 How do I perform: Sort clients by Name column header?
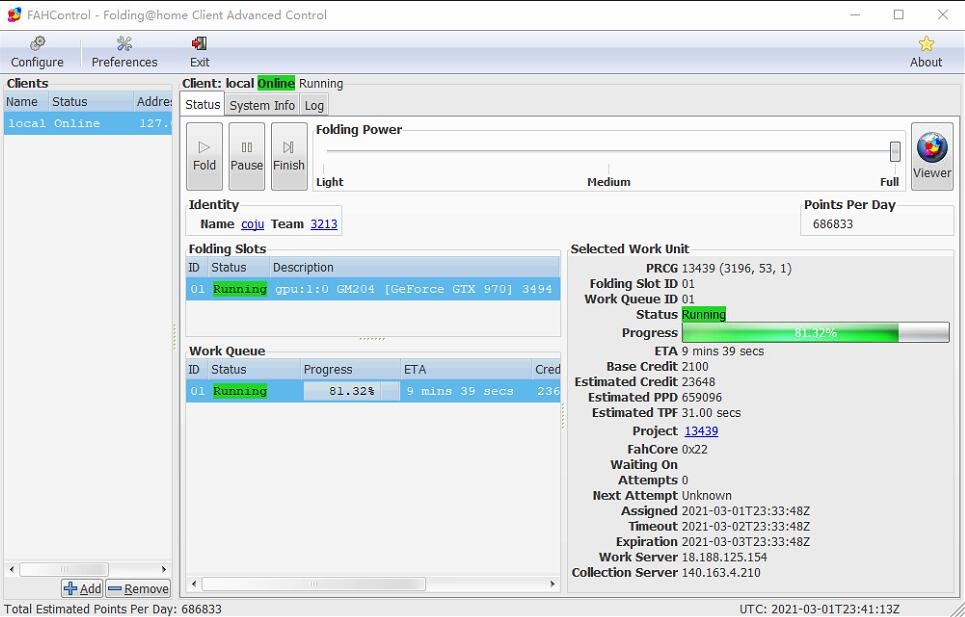[26, 102]
